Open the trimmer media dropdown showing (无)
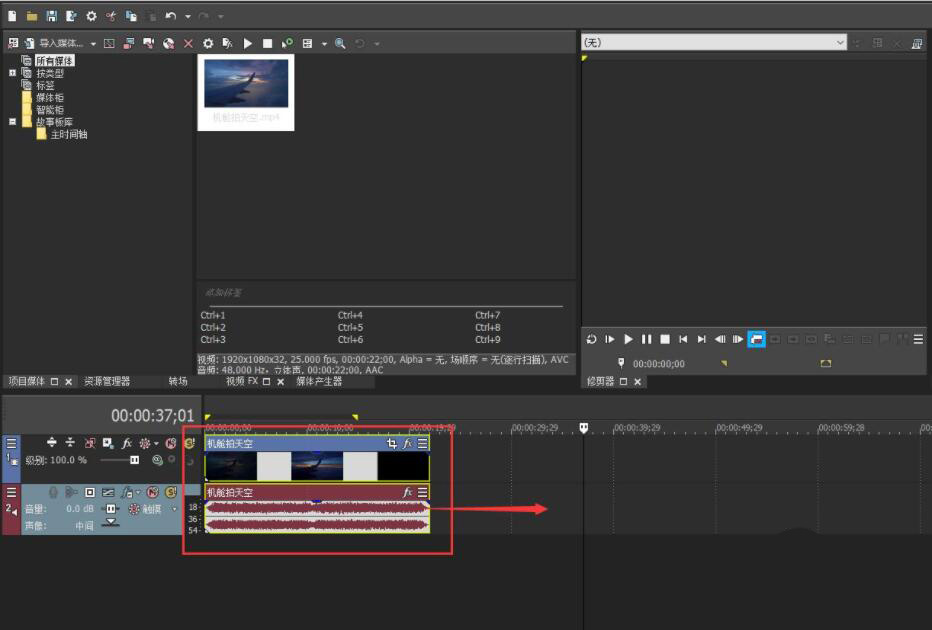 click(840, 43)
